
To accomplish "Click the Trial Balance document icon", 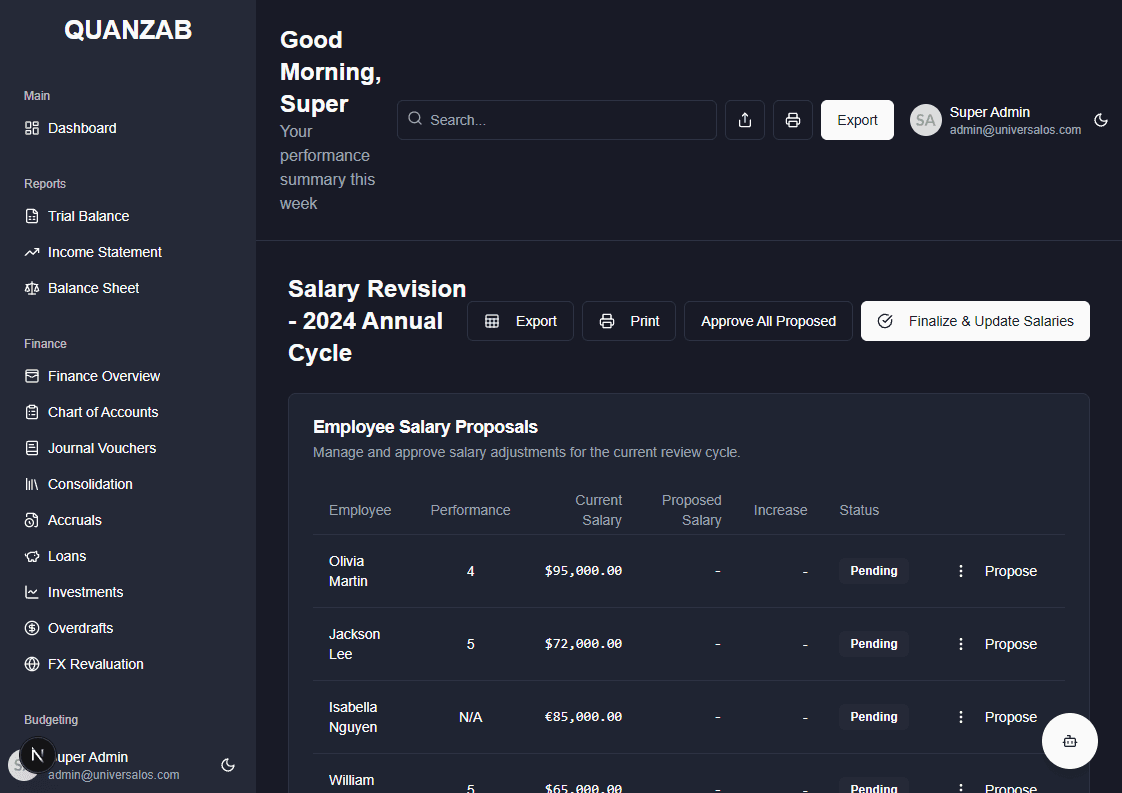I will click(31, 216).
